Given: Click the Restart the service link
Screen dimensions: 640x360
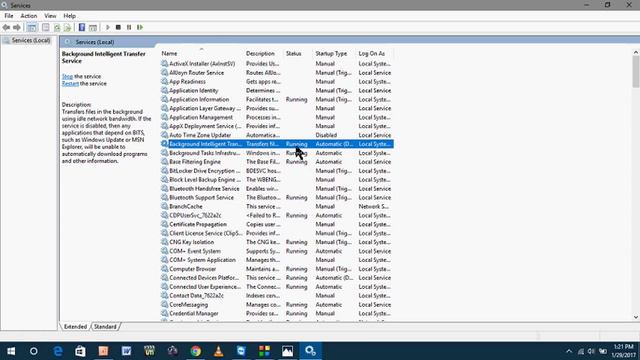Looking at the screenshot, I should [x=70, y=83].
